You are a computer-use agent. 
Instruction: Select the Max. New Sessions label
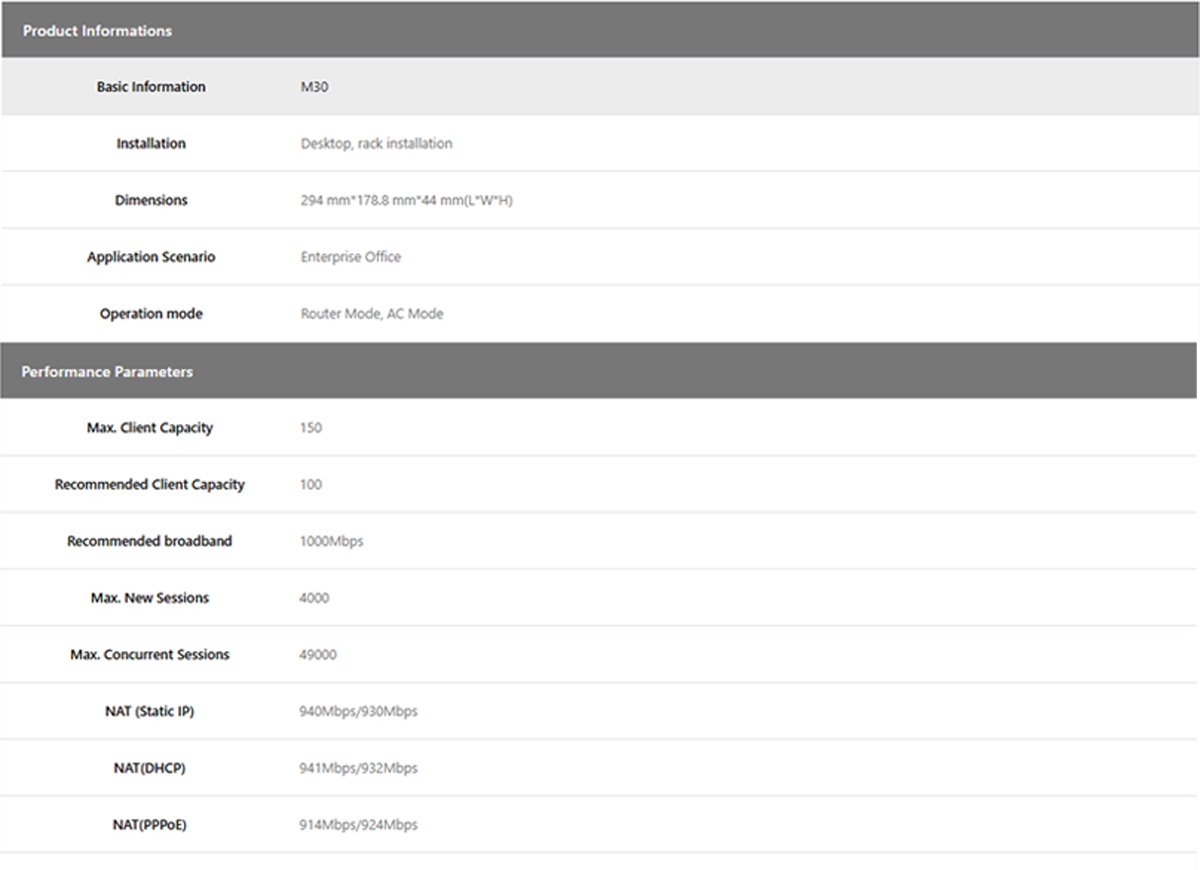point(150,598)
